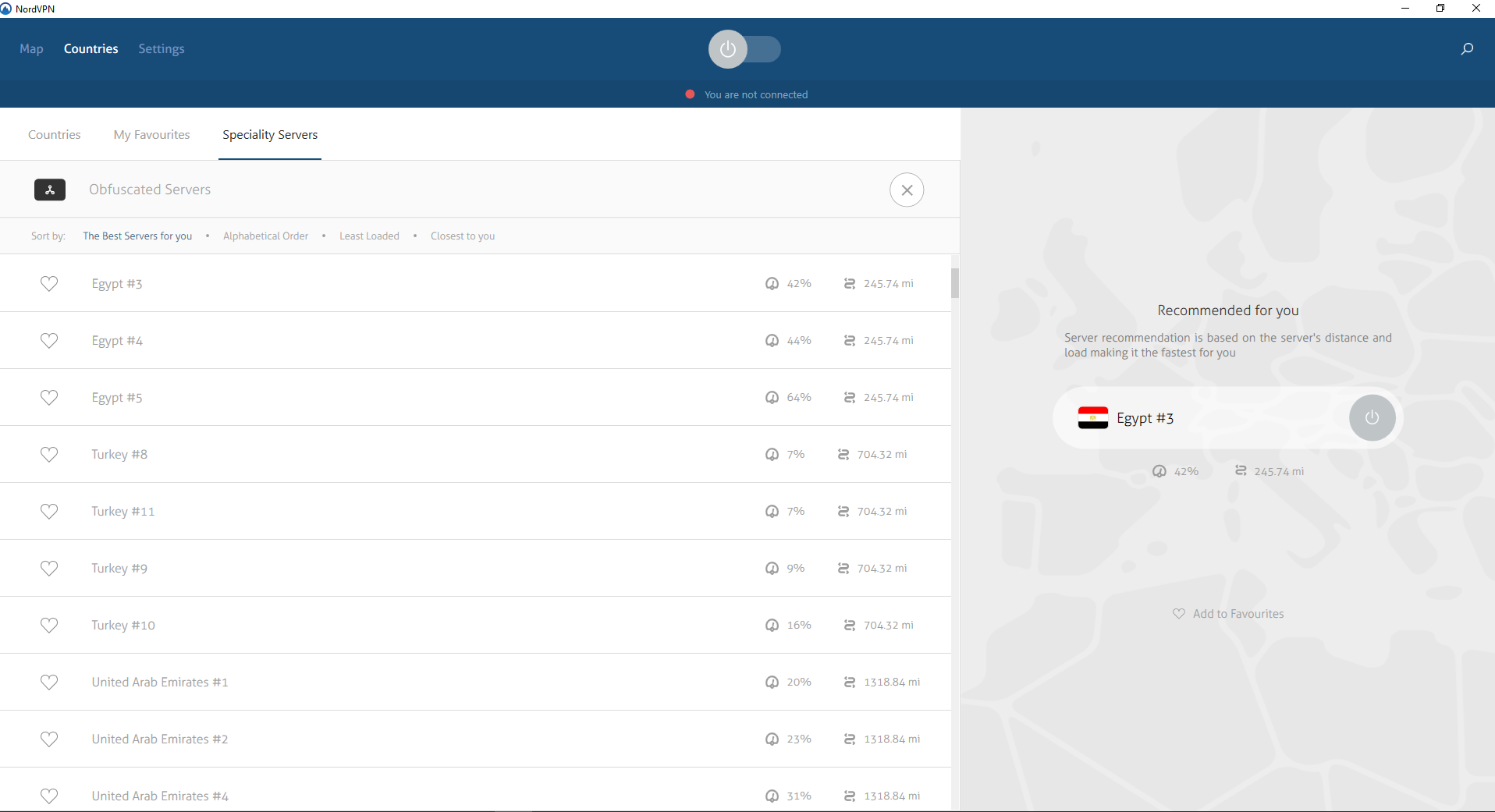
Task: Click Add to Favourites link
Action: click(x=1228, y=614)
